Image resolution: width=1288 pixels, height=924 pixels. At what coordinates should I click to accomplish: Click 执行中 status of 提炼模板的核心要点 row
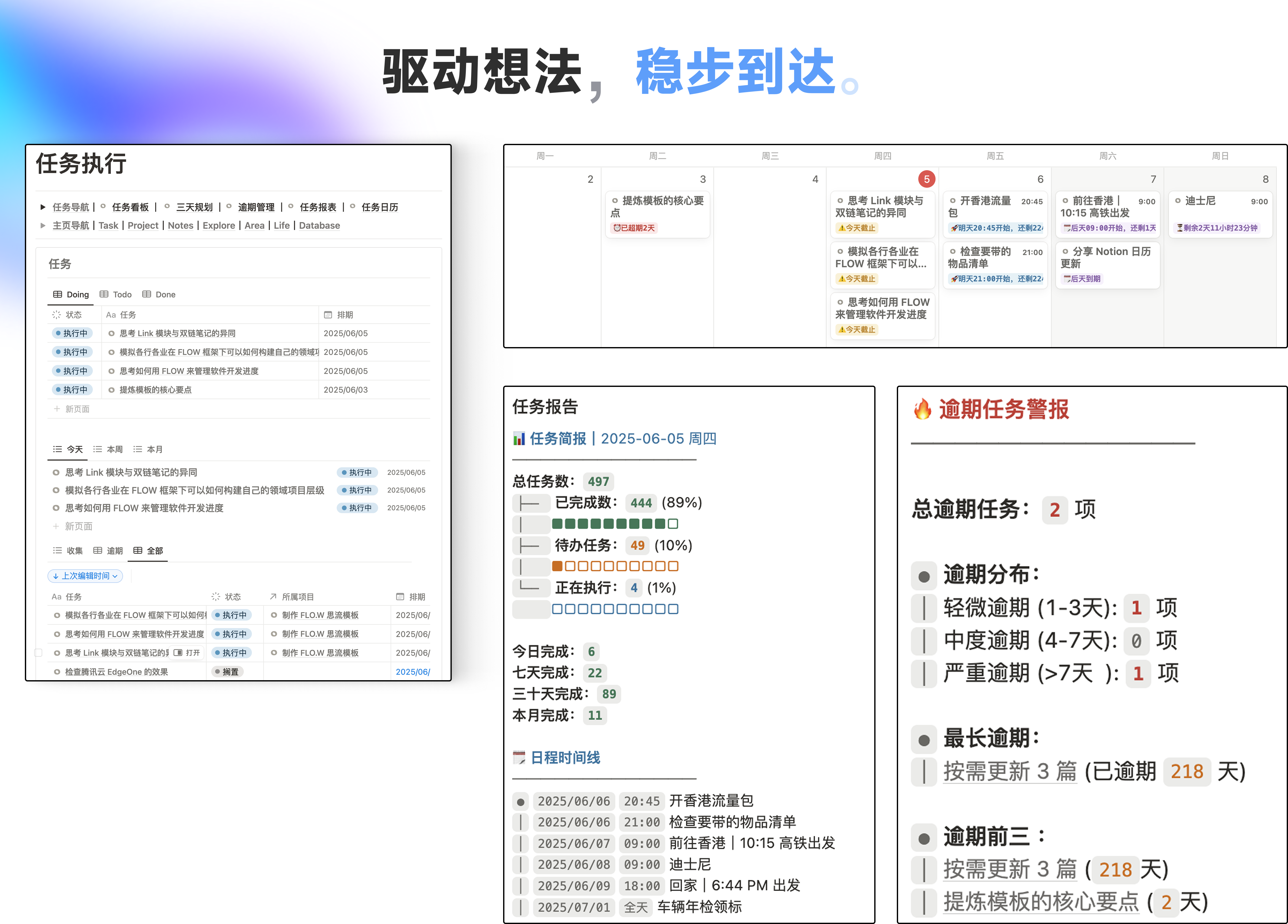point(72,390)
